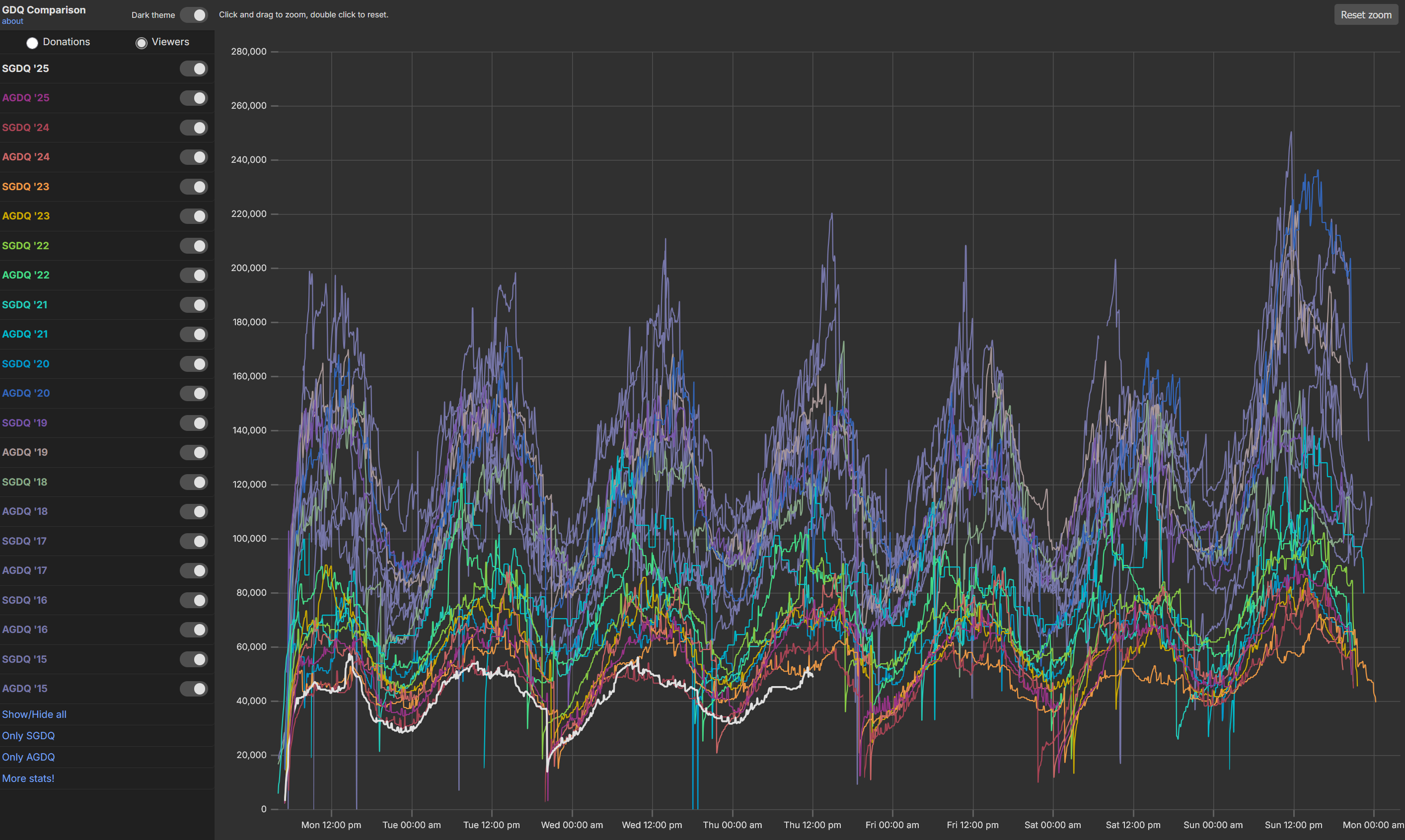Toggle the SGDQ '22 series switch
The image size is (1405, 840).
click(194, 246)
